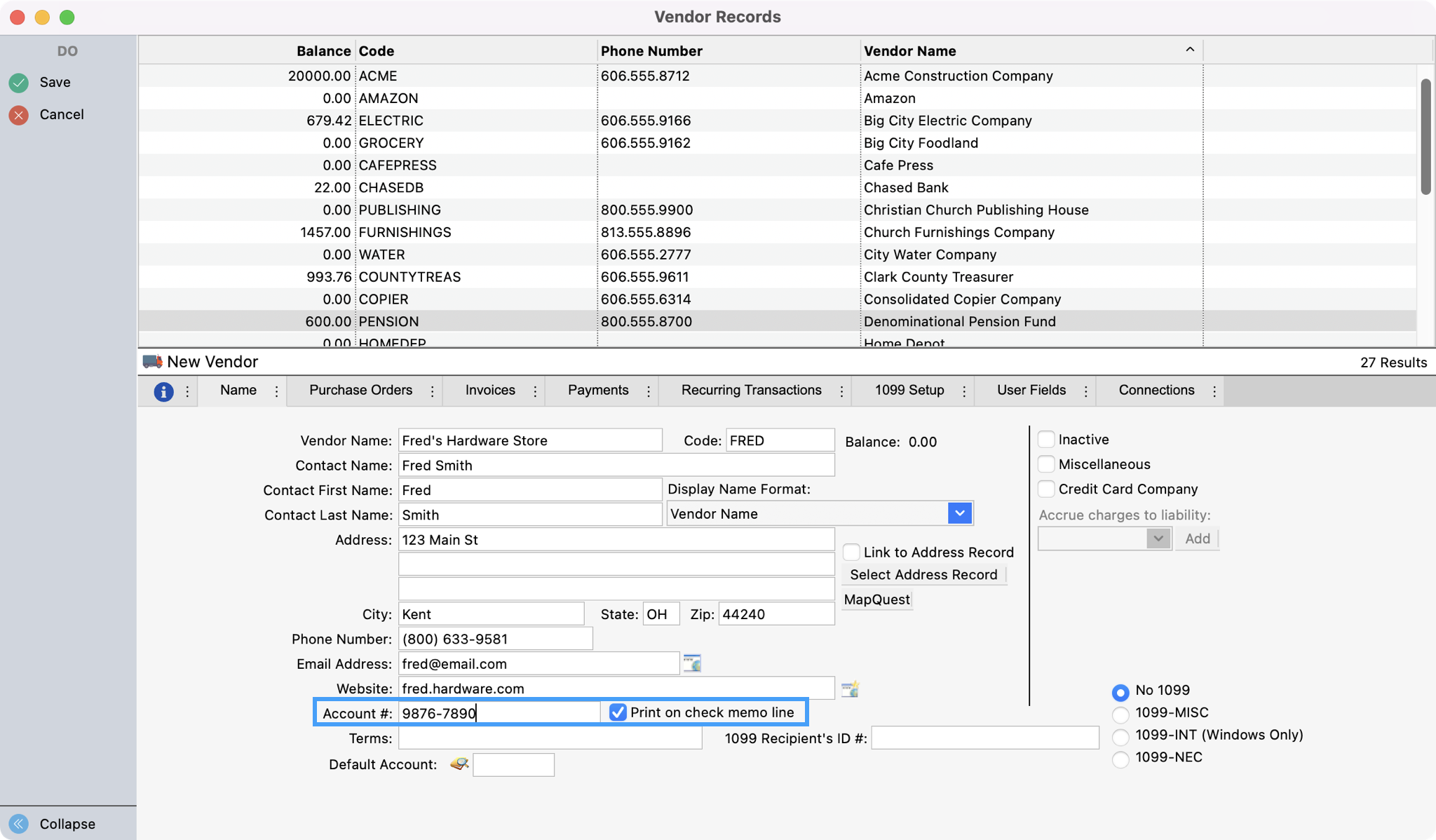The height and width of the screenshot is (840, 1436).
Task: Click the Vendor Name column sort arrow
Action: click(1190, 50)
